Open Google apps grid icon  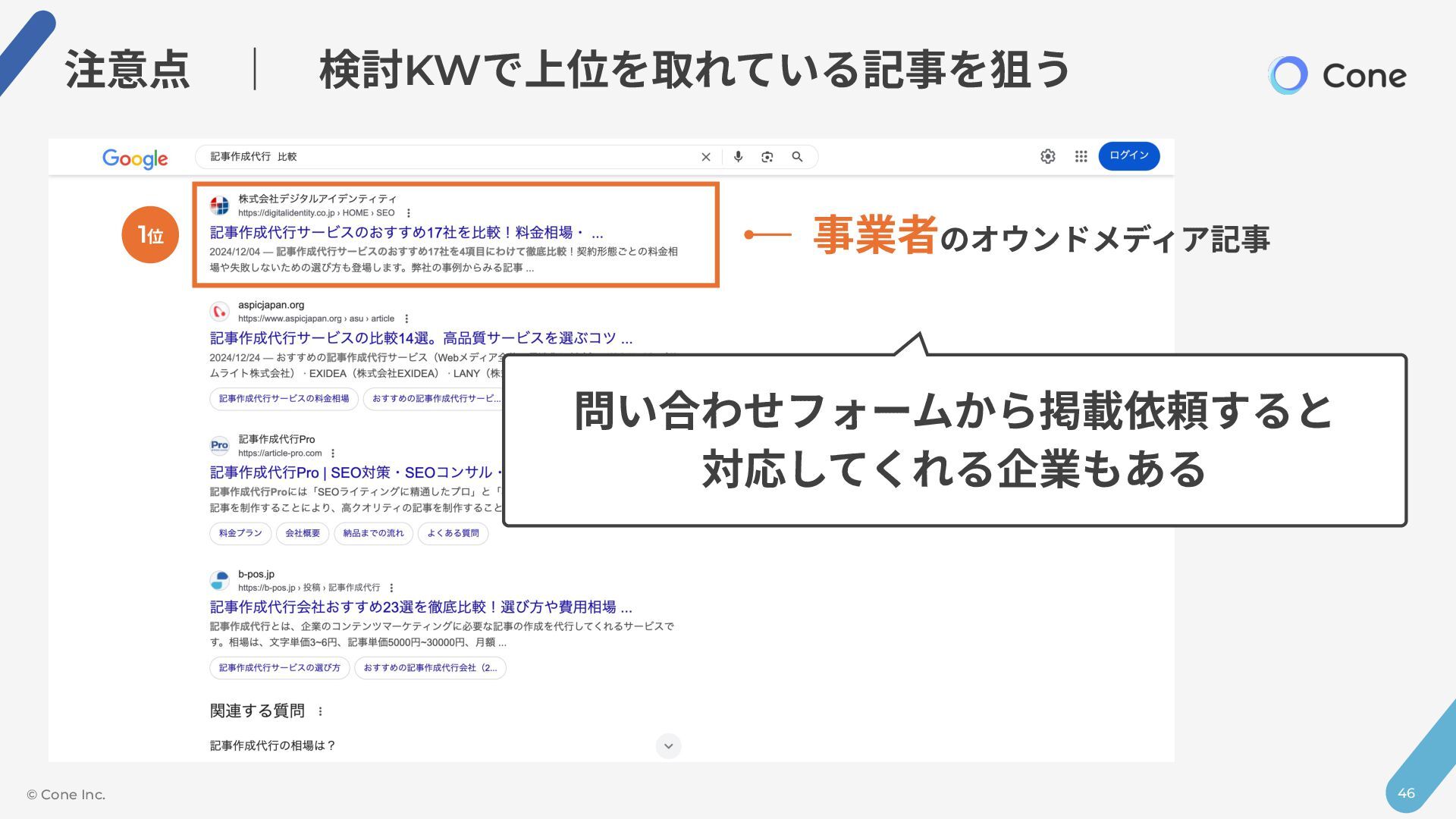(x=1081, y=156)
